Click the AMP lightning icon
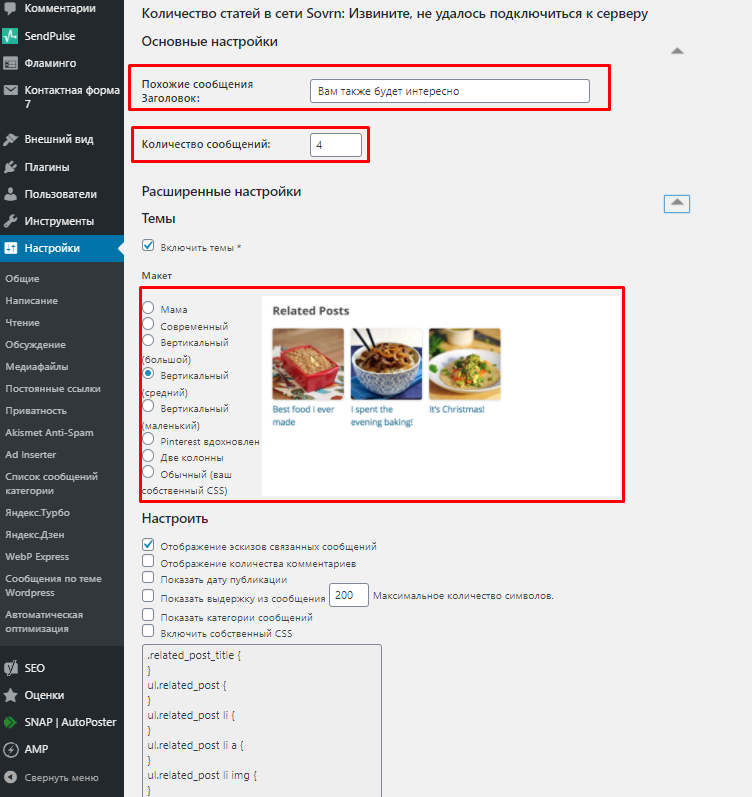This screenshot has height=797, width=752. [x=10, y=749]
